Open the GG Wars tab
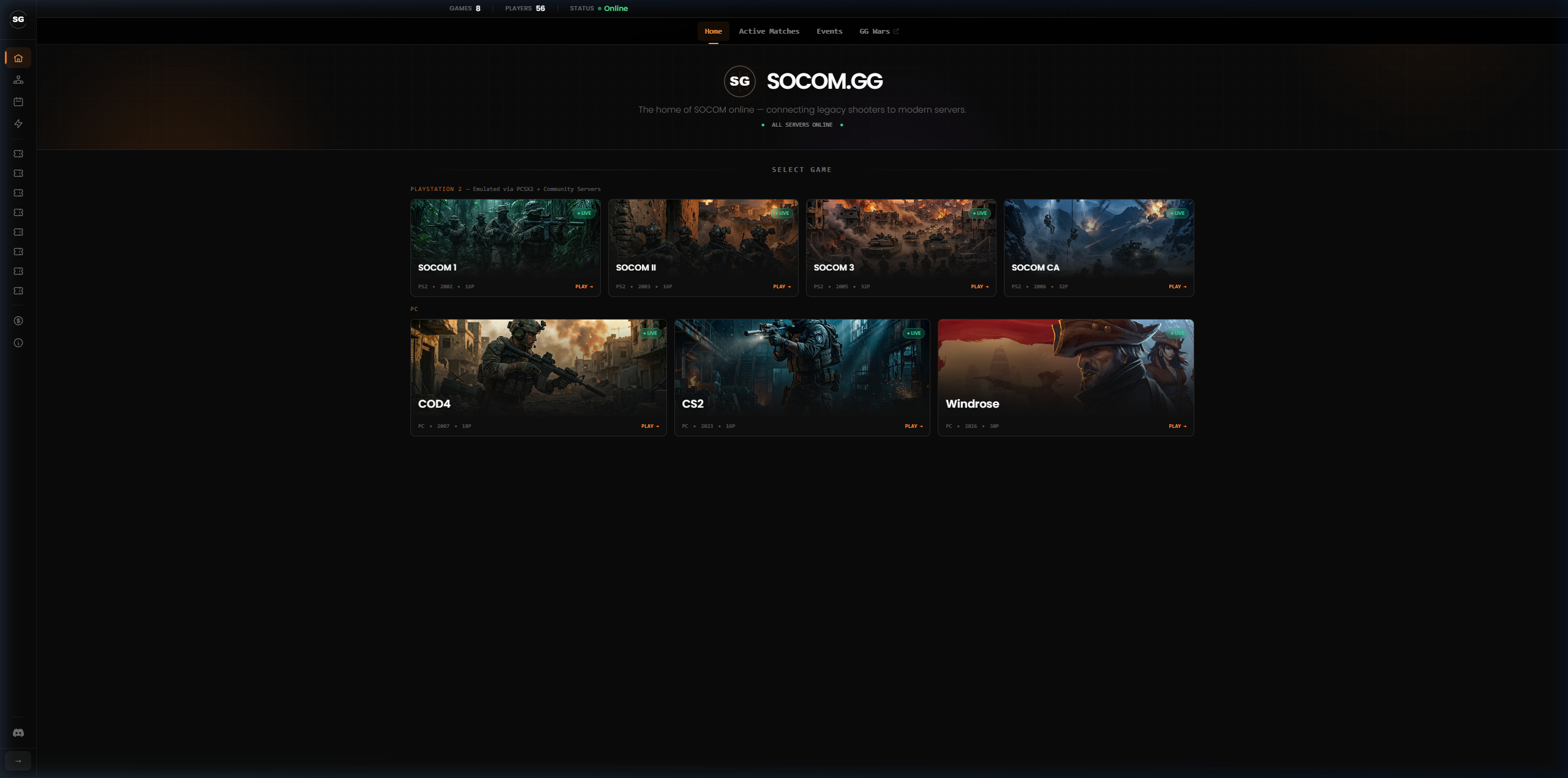Image resolution: width=1568 pixels, height=778 pixels. point(878,31)
